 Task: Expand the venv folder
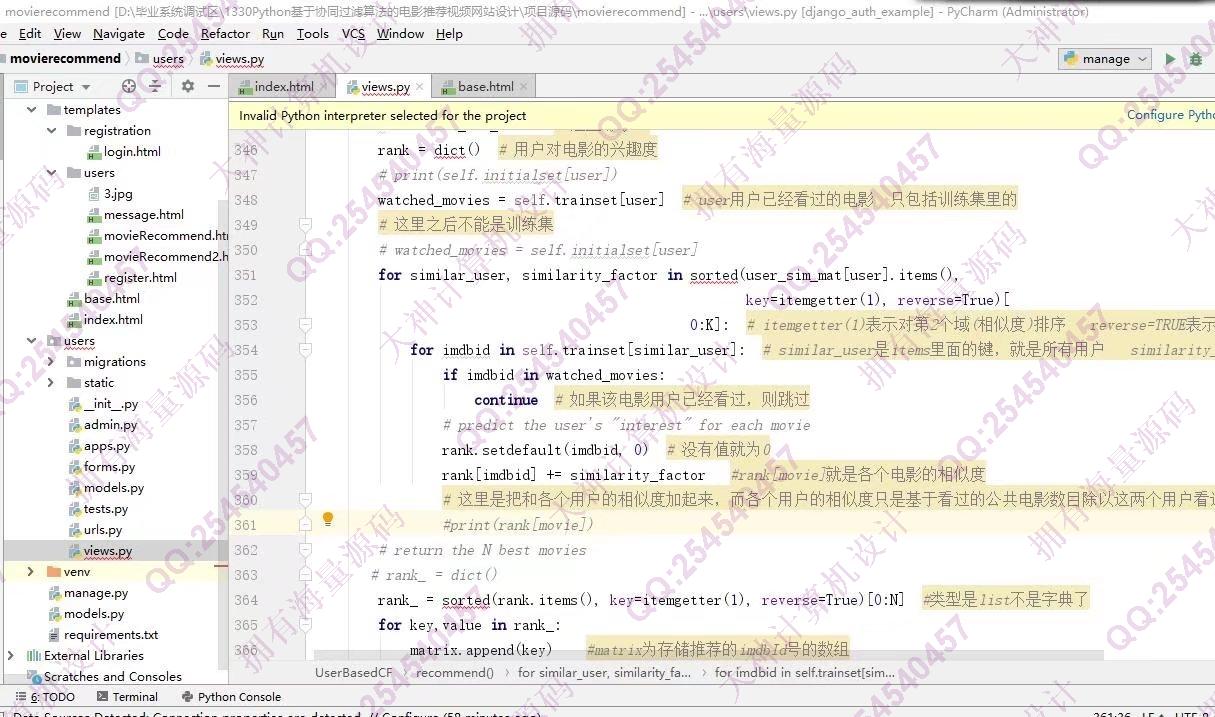(x=31, y=572)
